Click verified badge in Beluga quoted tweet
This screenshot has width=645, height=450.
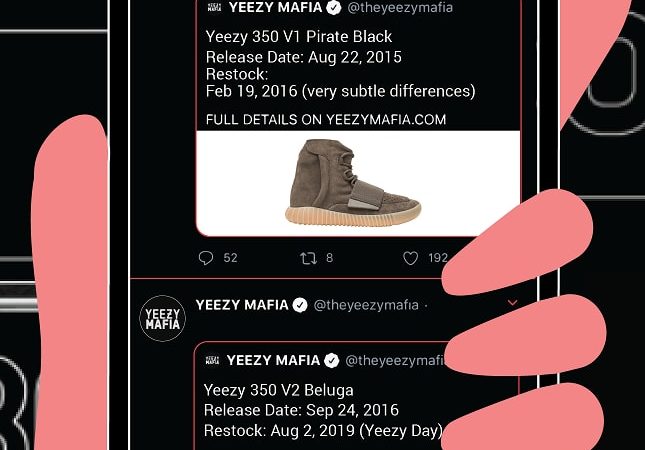[332, 361]
